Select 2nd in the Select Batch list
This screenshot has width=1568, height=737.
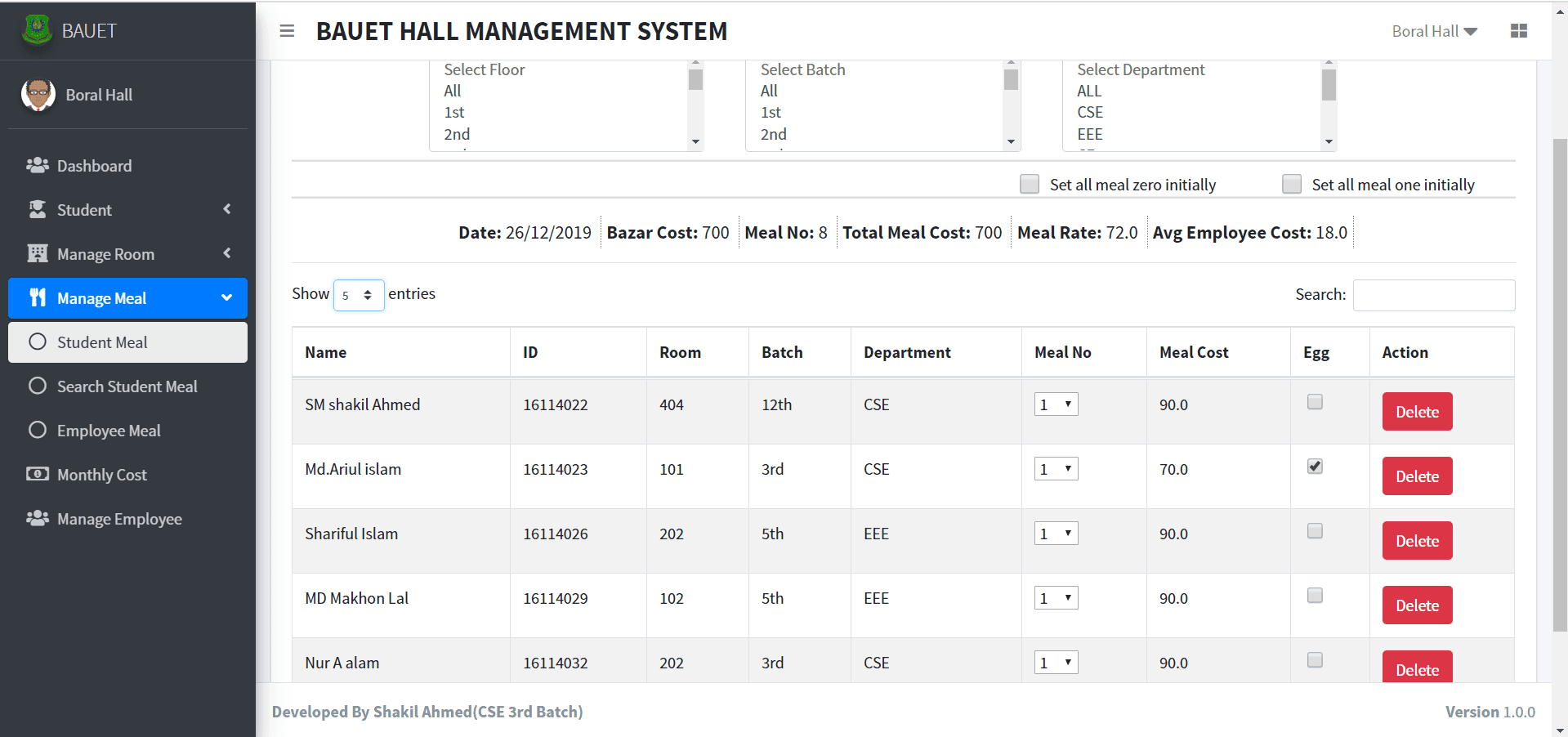click(774, 134)
